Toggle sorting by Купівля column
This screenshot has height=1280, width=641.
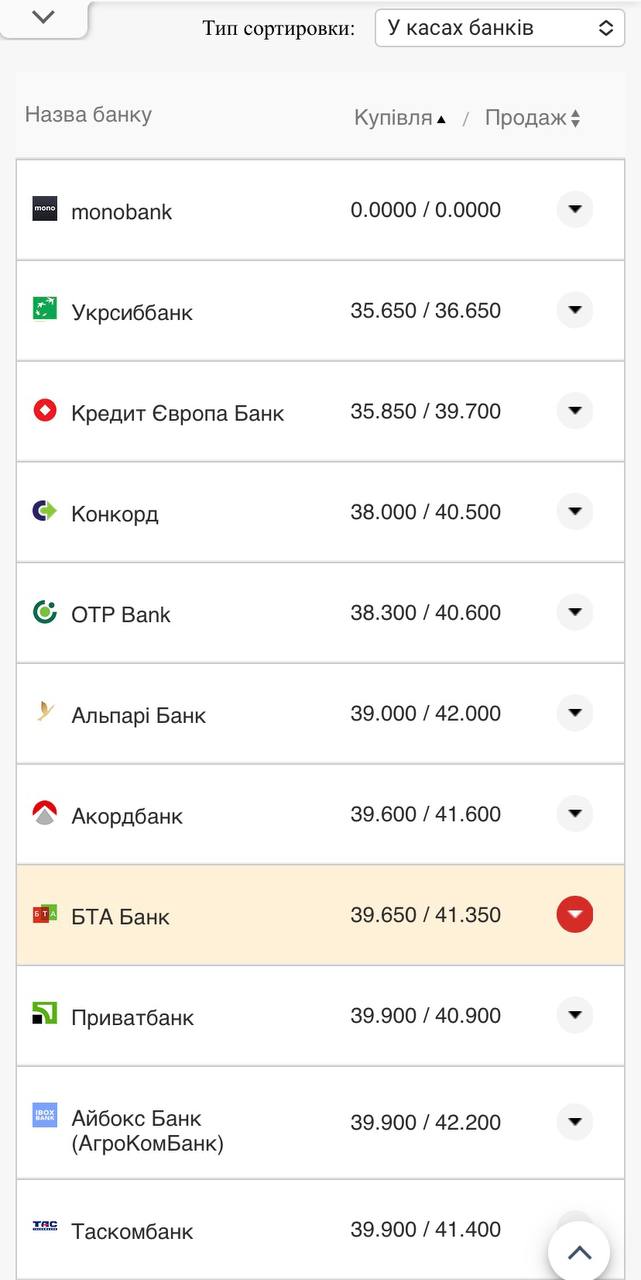396,117
